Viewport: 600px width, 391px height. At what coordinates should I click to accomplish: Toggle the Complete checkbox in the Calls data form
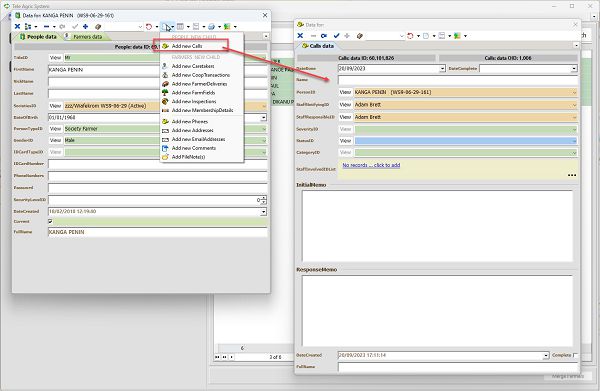tap(575, 355)
